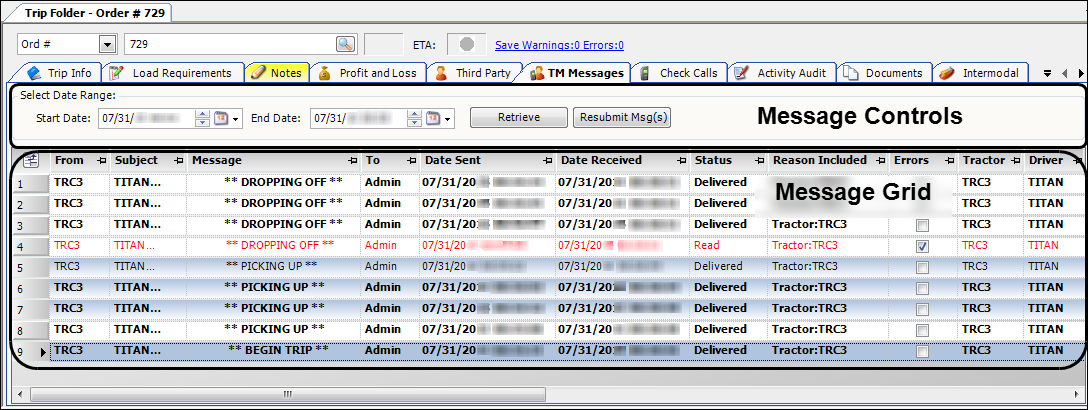Sort by the Status column header
Image resolution: width=1089 pixels, height=410 pixels.
pos(729,161)
